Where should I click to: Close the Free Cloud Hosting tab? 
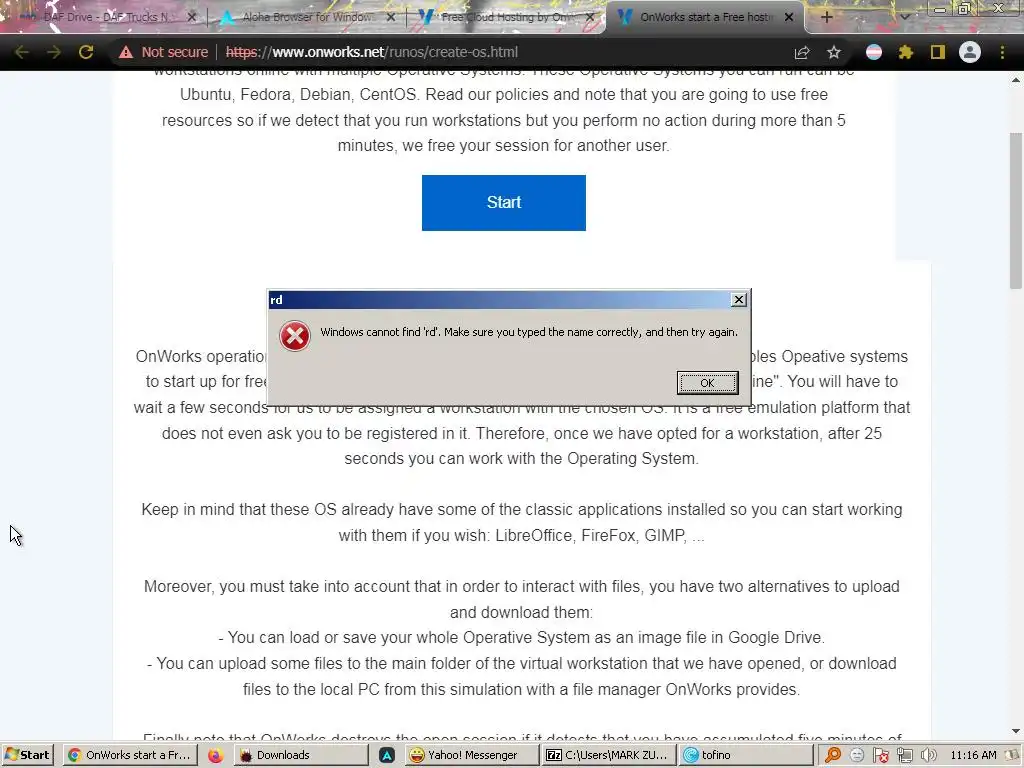(x=590, y=17)
